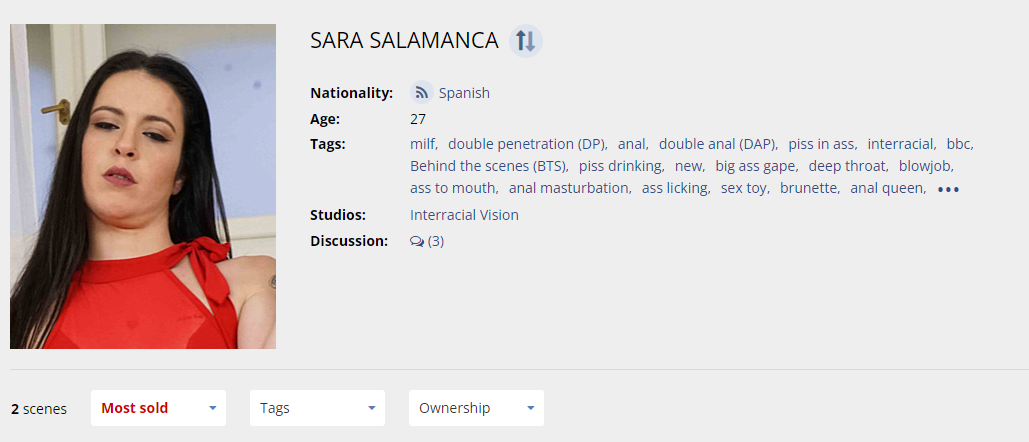Select the "sex toy" tag
This screenshot has width=1029, height=442.
coord(743,188)
